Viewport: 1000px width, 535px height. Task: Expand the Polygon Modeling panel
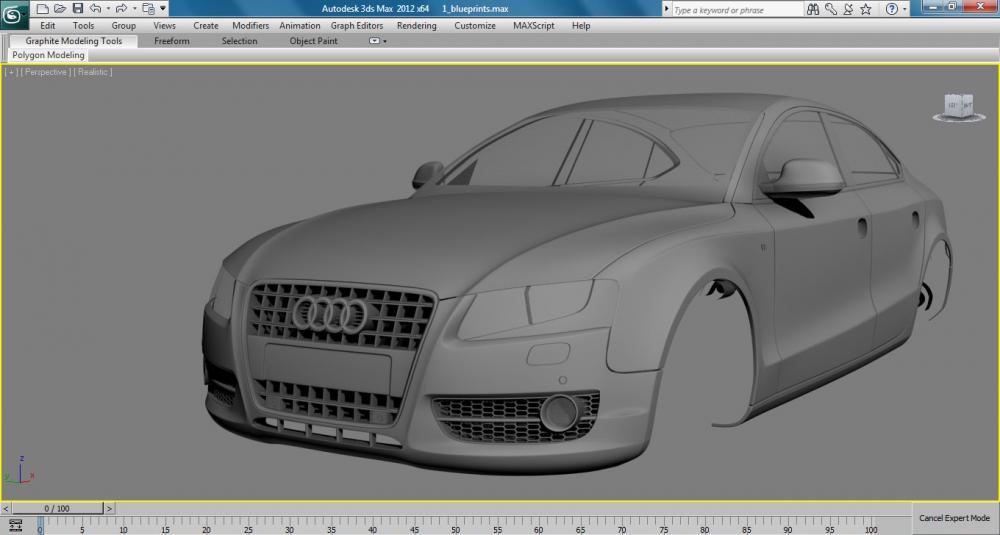pos(48,55)
